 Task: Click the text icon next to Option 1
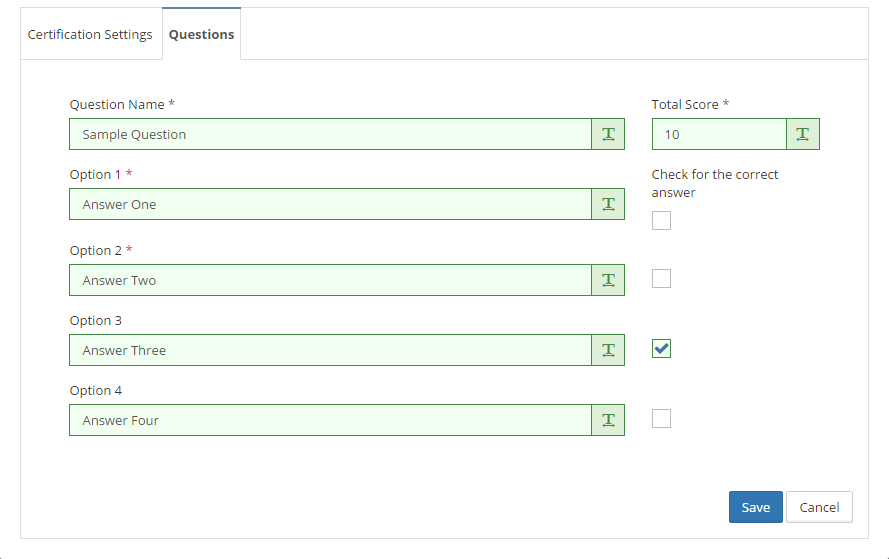click(608, 204)
